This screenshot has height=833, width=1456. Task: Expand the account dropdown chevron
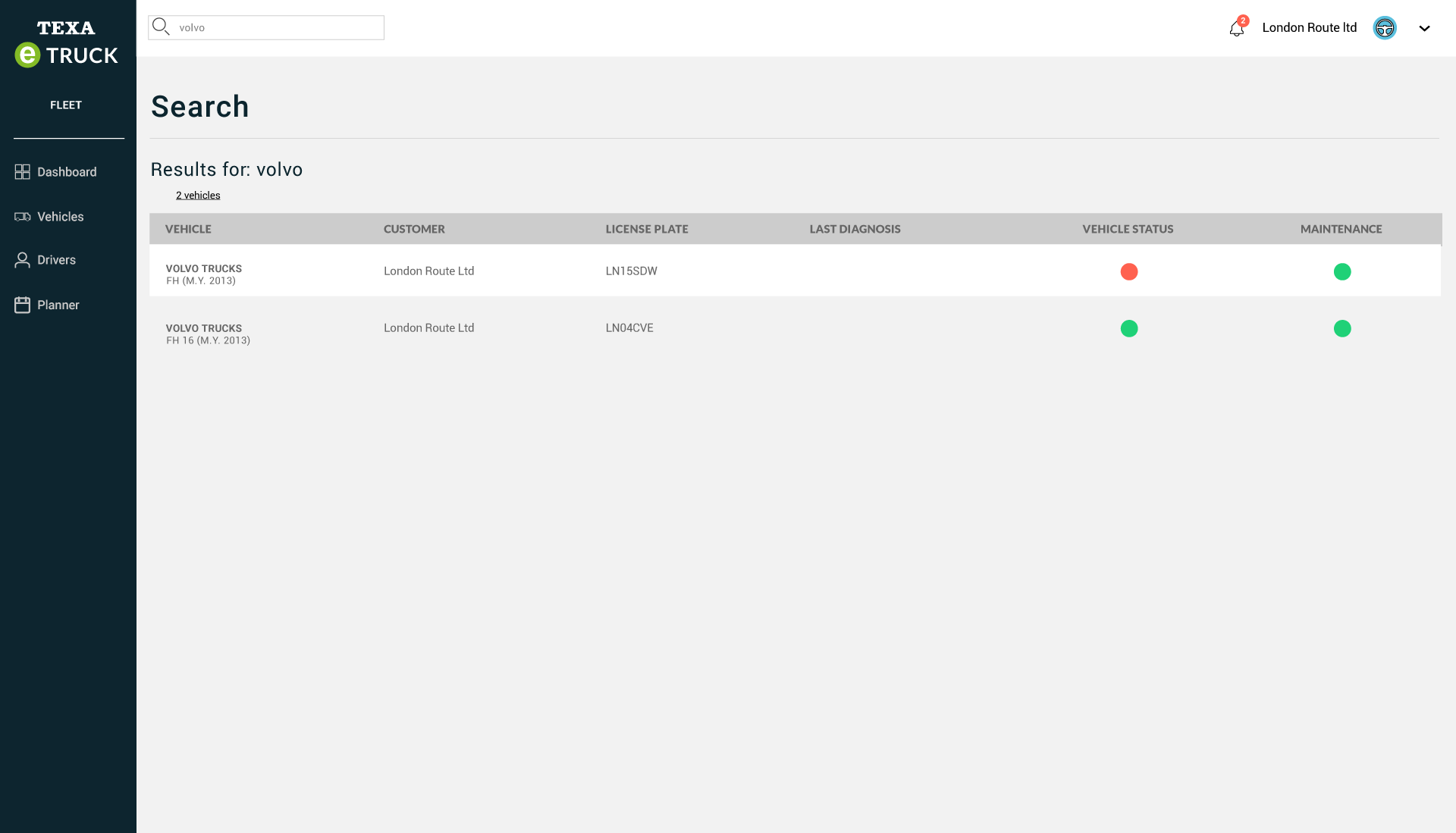click(x=1424, y=28)
